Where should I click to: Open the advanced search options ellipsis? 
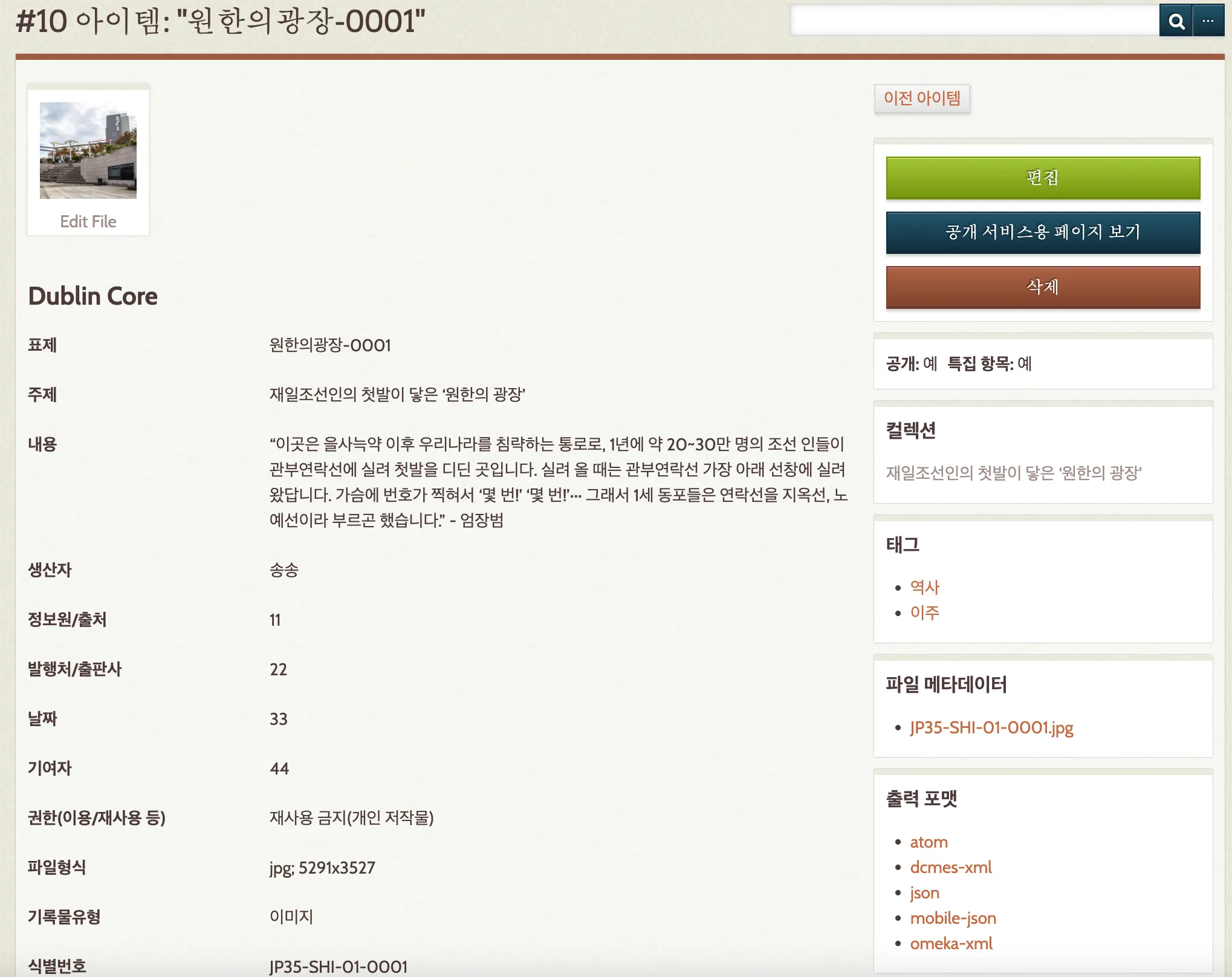click(x=1208, y=21)
